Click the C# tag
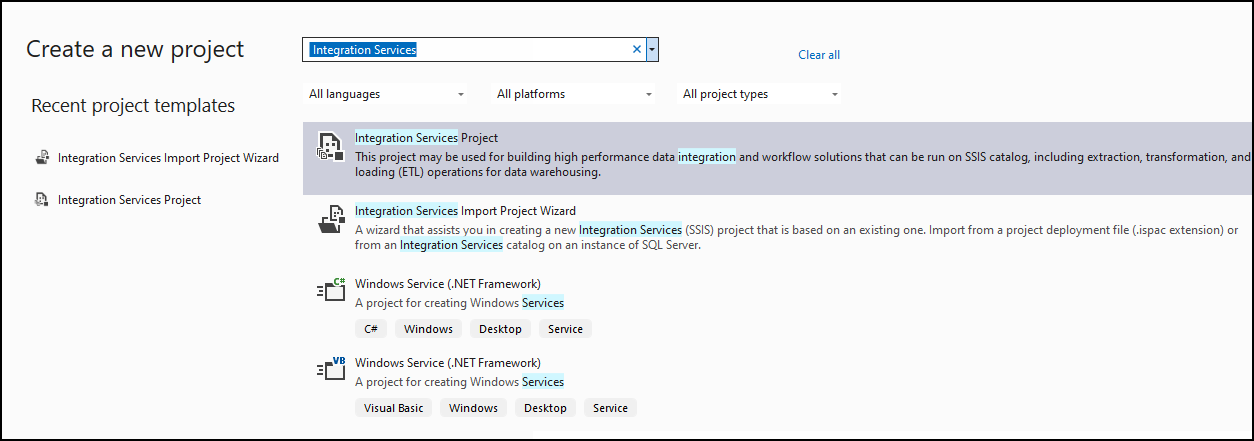 pos(371,329)
